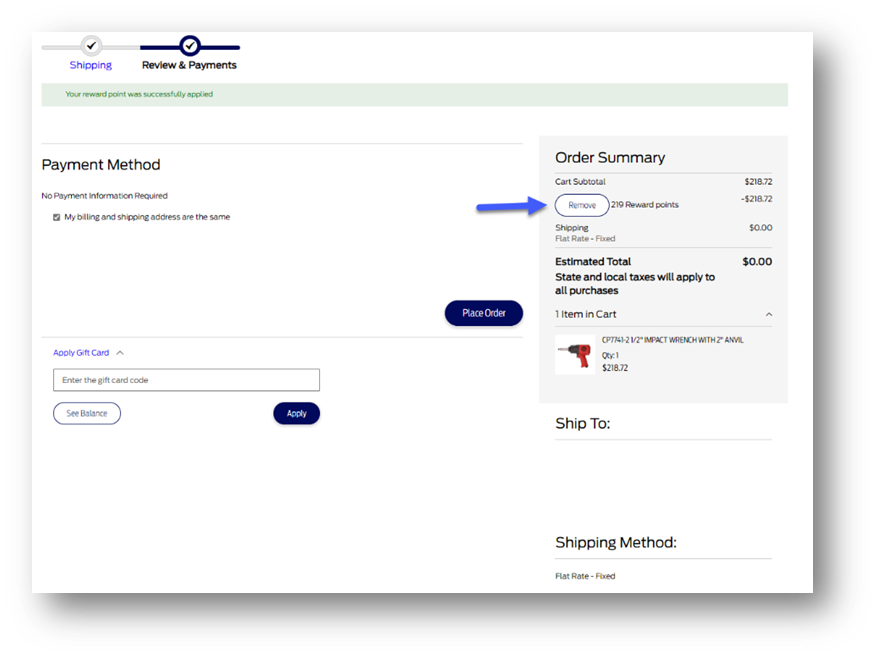This screenshot has height=658, width=878.
Task: Click the Review & Payments step checkmark circle
Action: point(189,45)
